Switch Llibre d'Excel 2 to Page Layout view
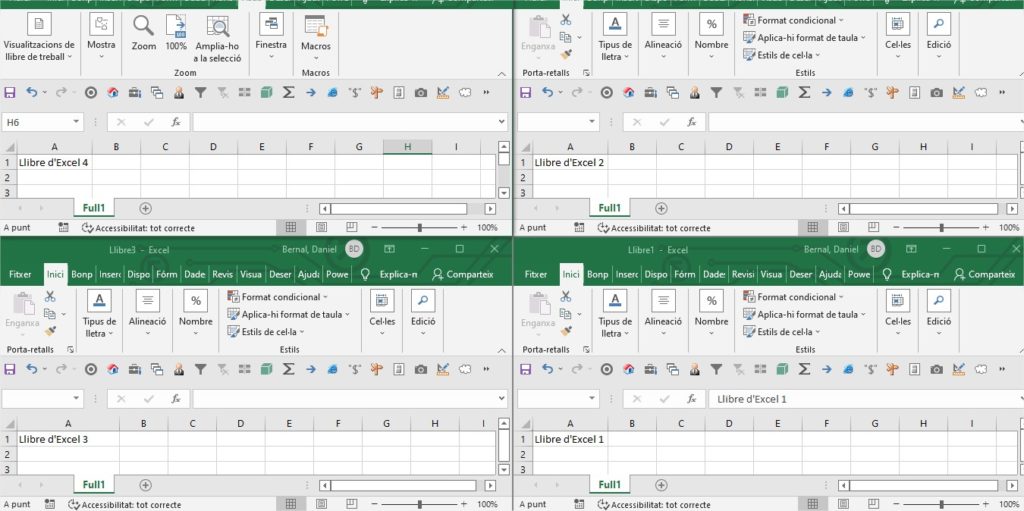The image size is (1024, 511). pos(843,227)
